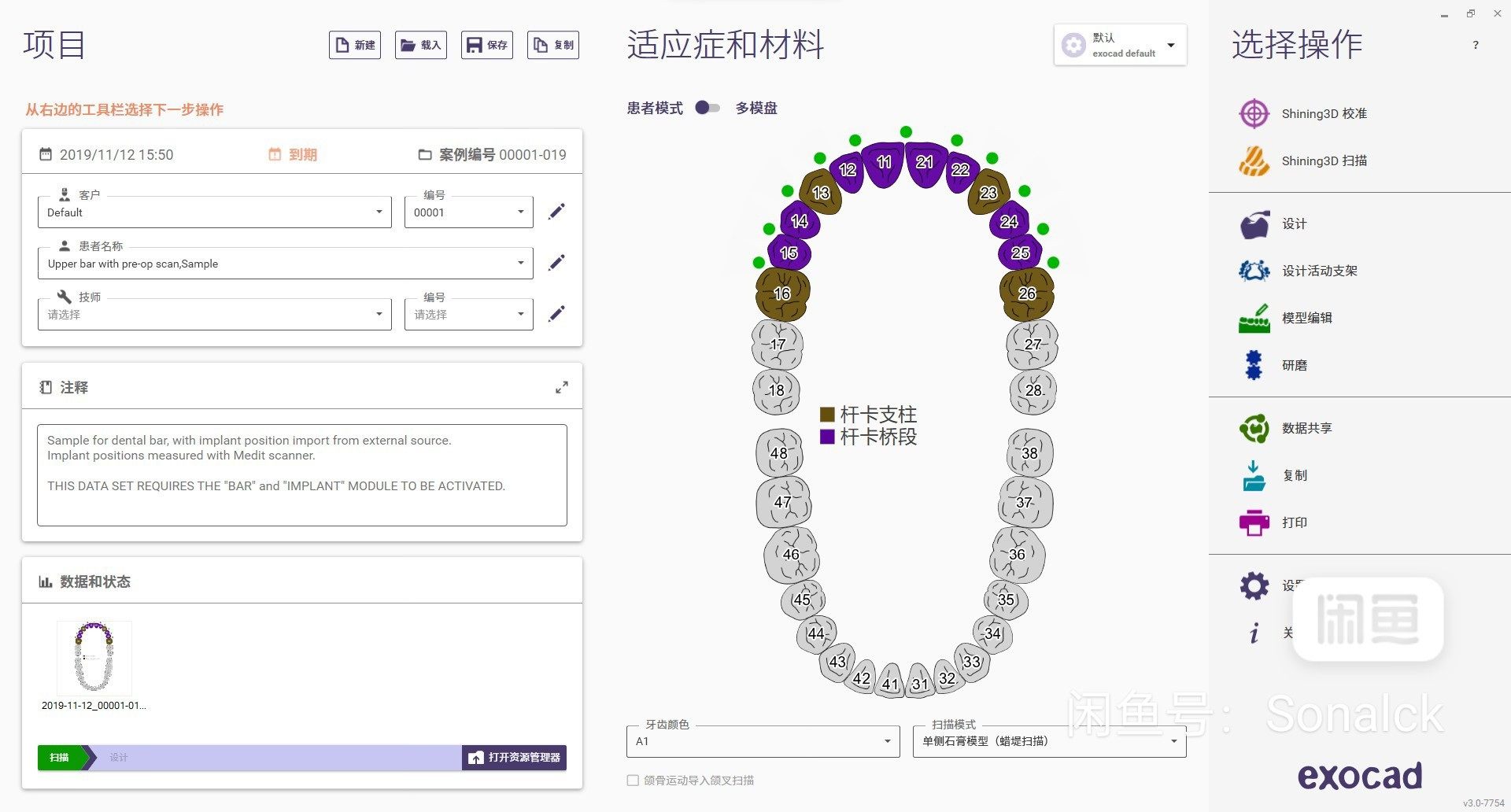
Task: Click the brown 杆卡支柱 legend swatch
Action: [827, 415]
